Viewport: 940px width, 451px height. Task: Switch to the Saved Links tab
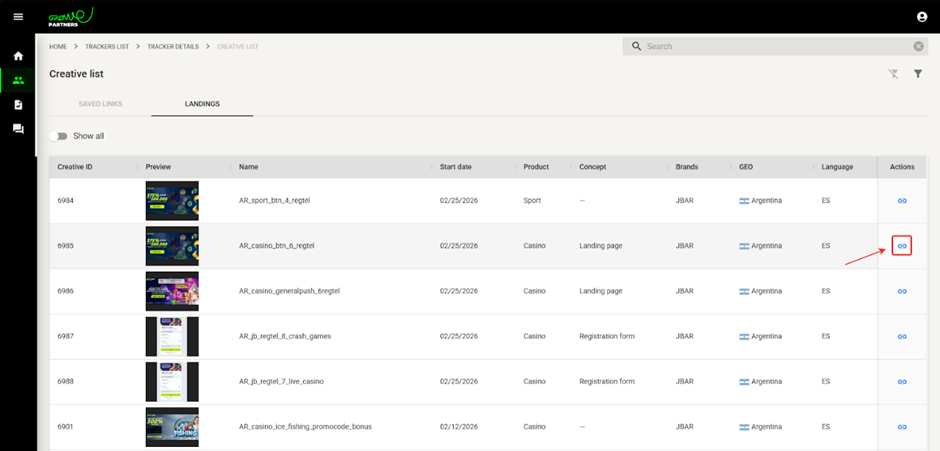click(x=100, y=104)
